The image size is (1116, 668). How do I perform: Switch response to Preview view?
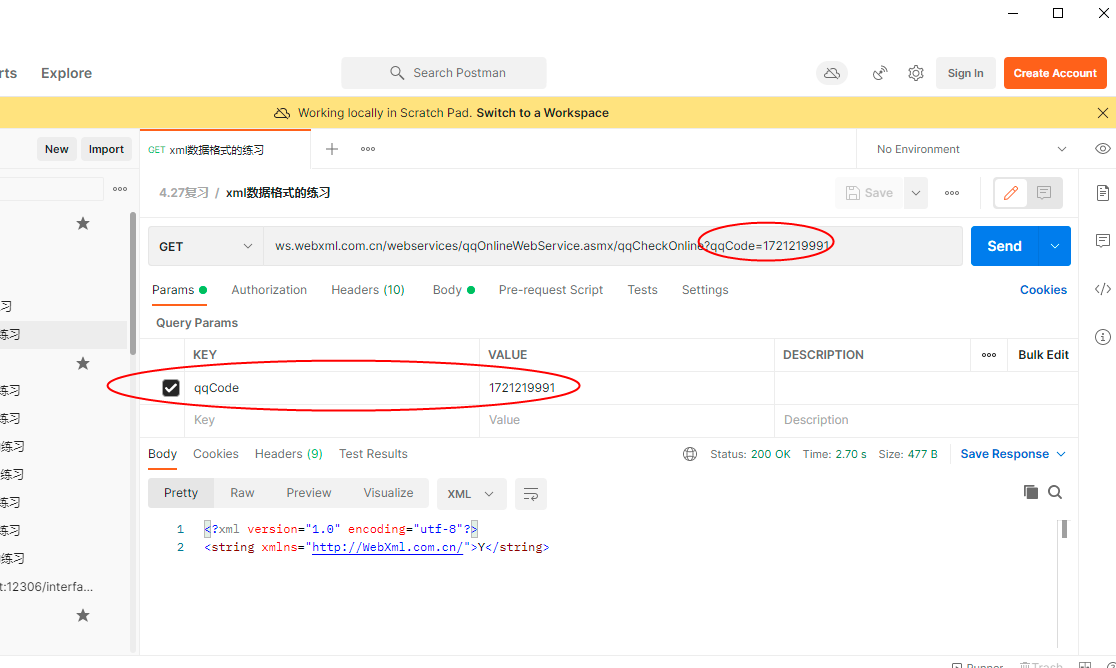309,493
